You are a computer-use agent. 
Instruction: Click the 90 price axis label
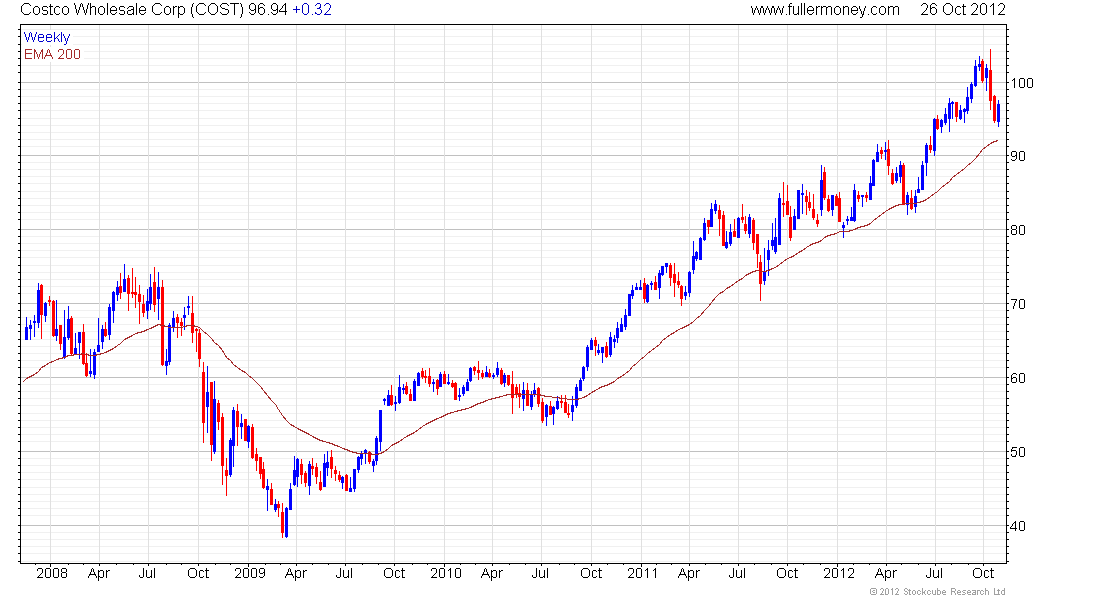(x=1017, y=156)
